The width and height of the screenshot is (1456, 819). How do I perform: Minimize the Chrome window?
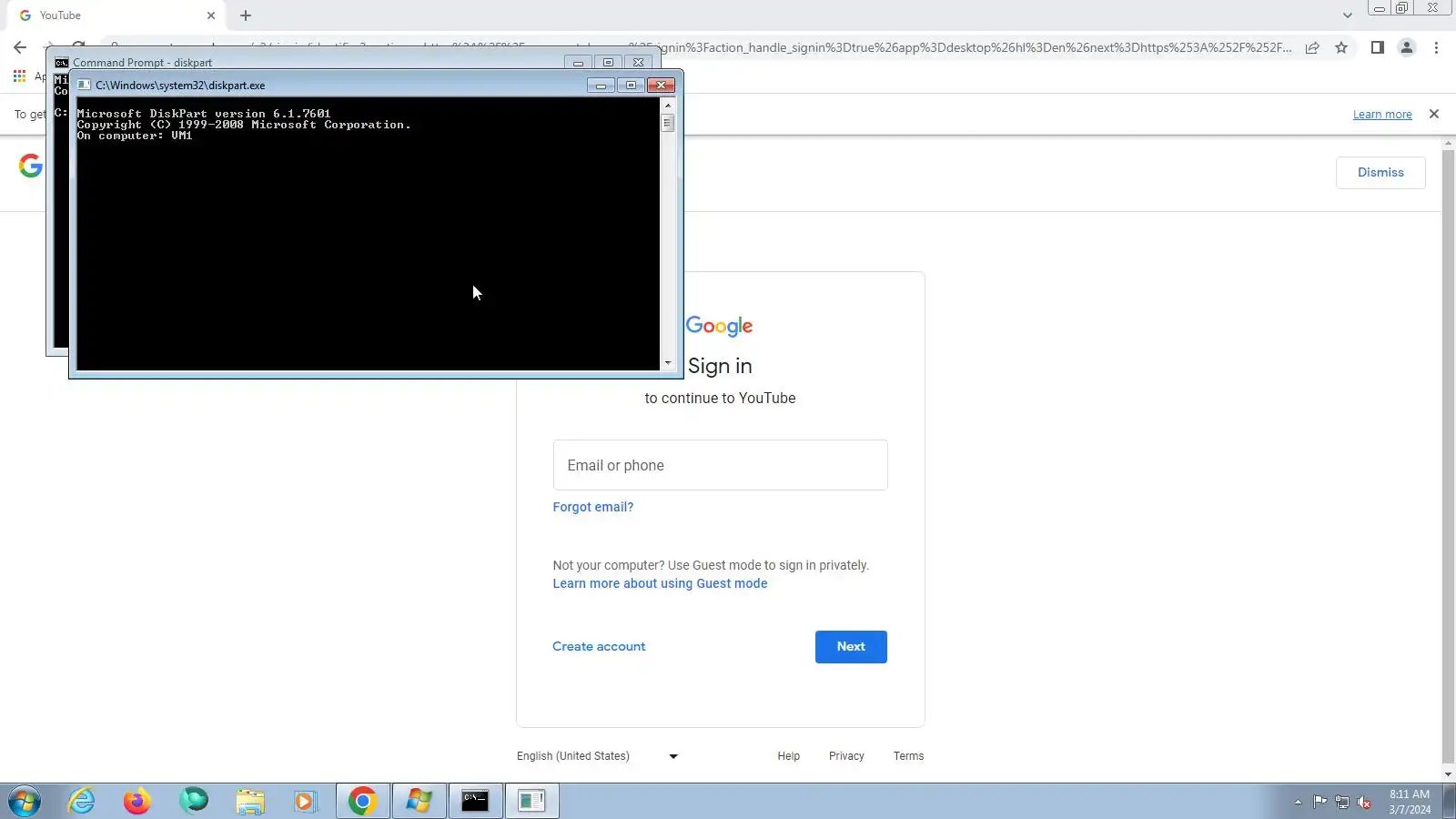click(1380, 8)
